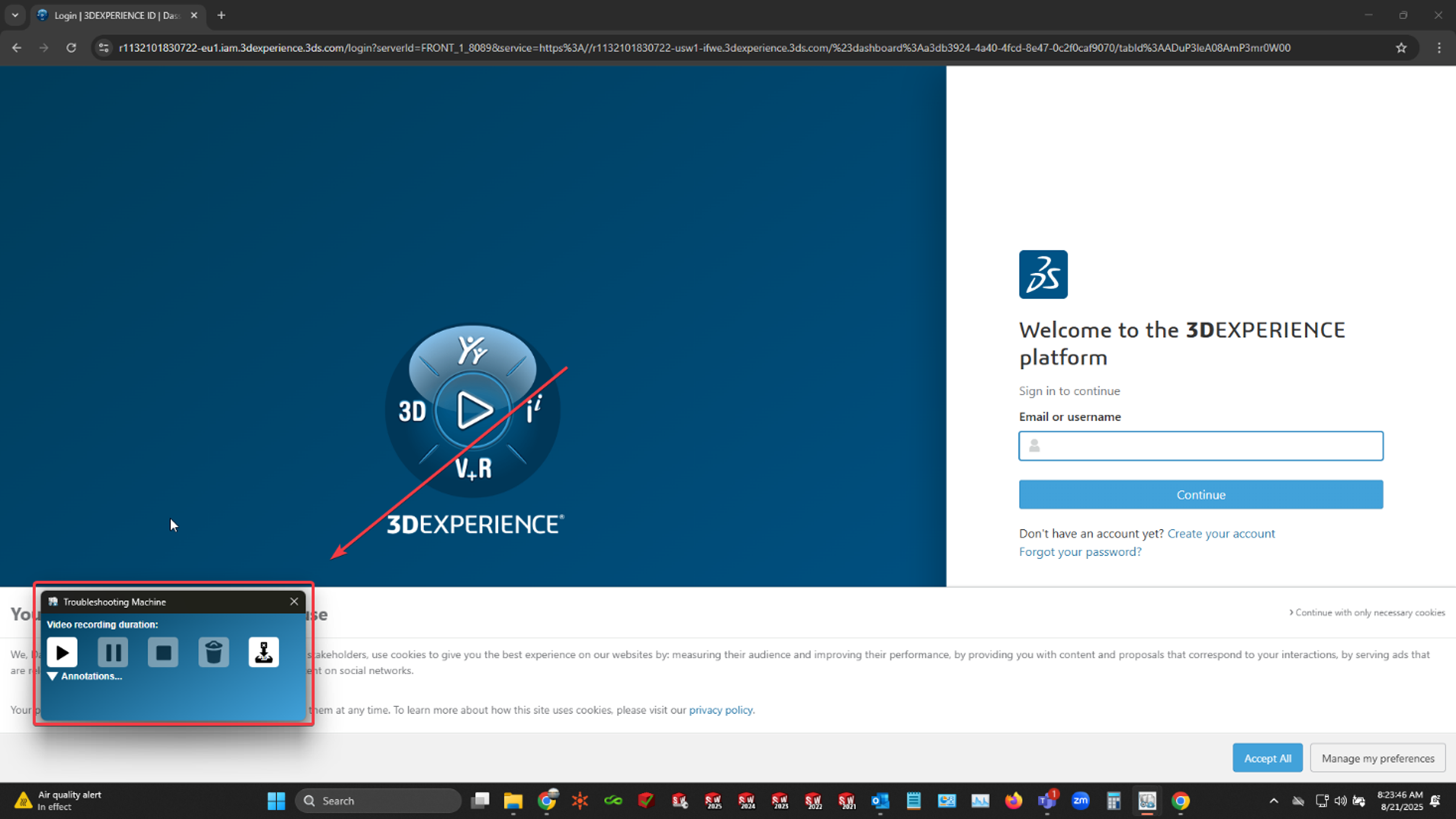Open the browser tab list dropdown
Viewport: 1456px width, 819px height.
15,15
